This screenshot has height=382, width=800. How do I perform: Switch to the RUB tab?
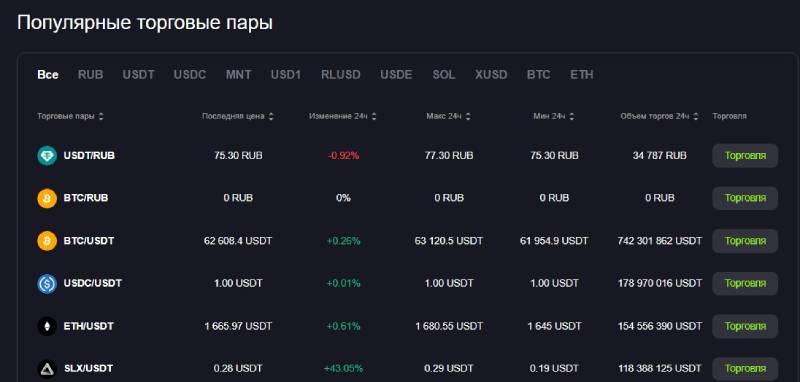click(91, 75)
